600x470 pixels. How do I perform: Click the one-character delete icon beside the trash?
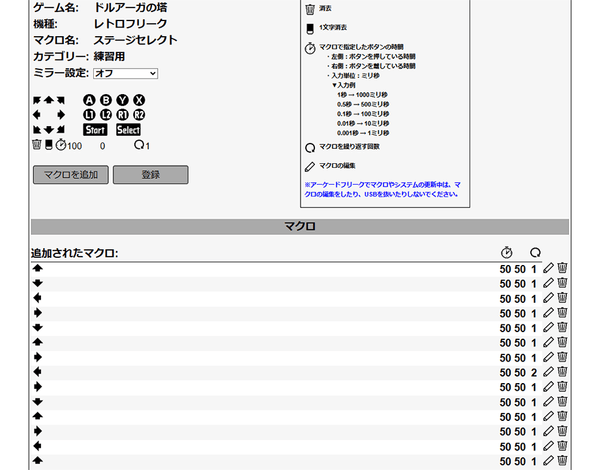(x=48, y=146)
